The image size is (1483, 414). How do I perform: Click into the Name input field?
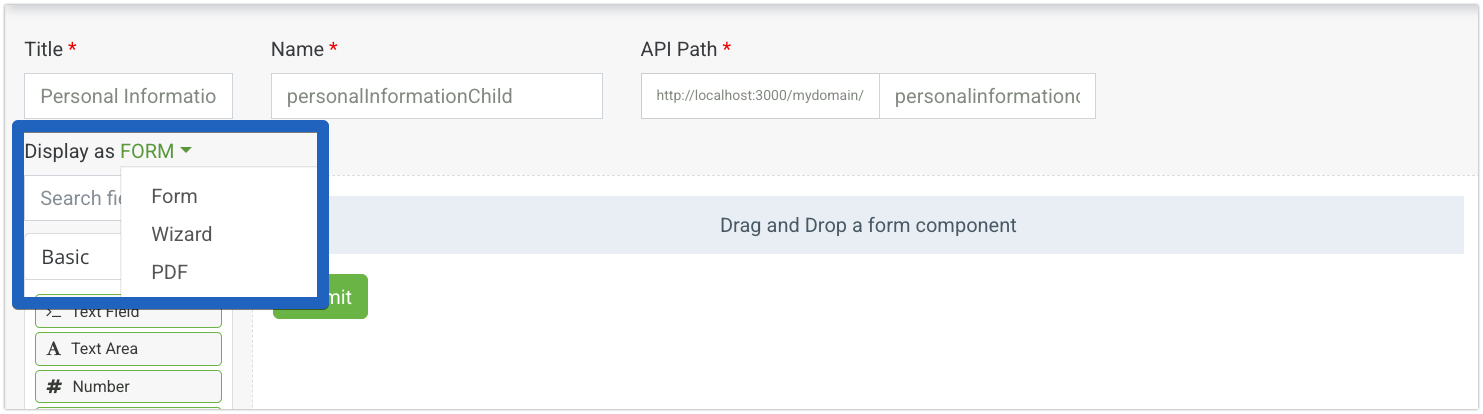click(436, 96)
